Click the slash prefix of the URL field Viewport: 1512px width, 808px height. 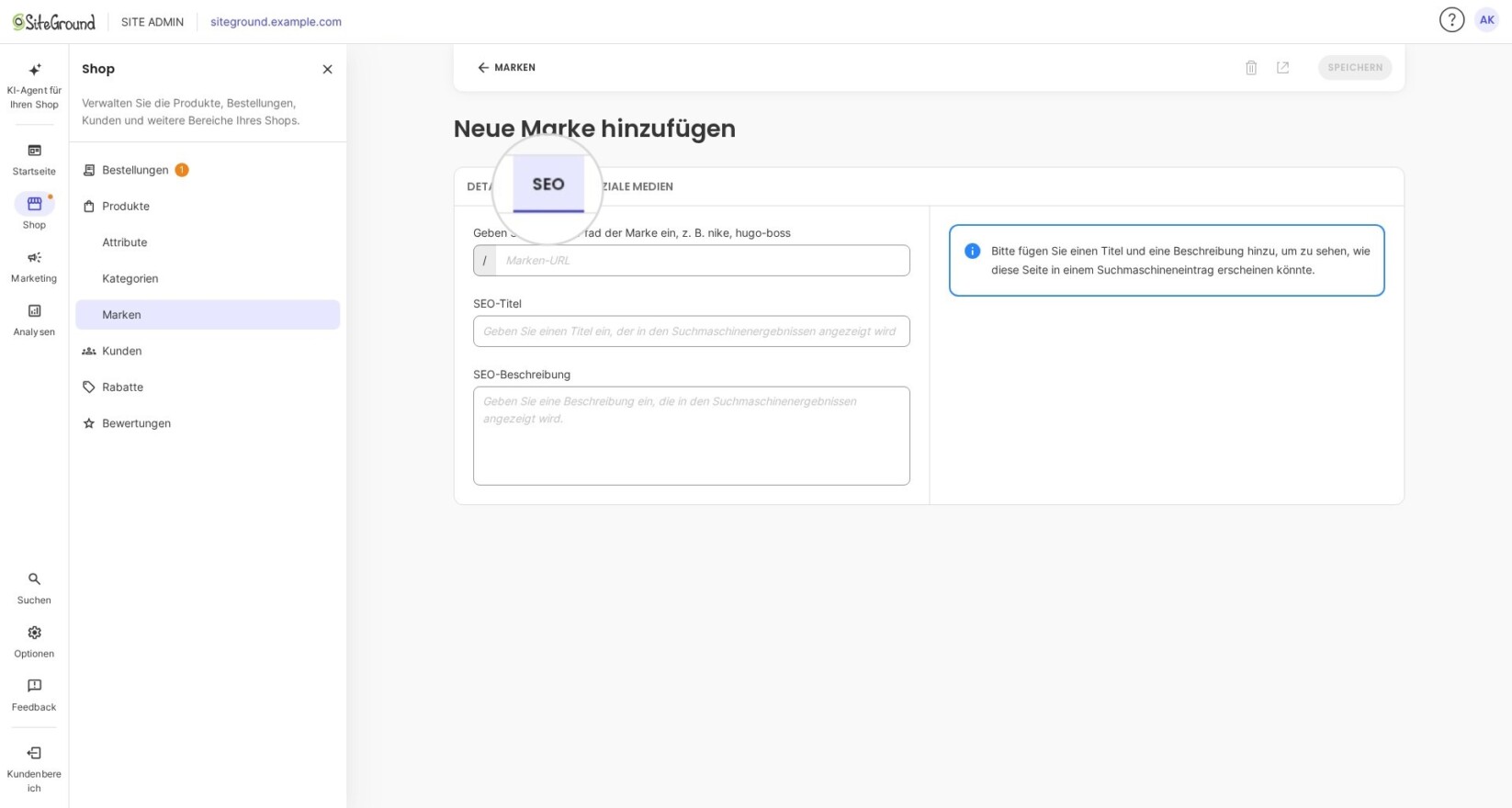coord(484,260)
